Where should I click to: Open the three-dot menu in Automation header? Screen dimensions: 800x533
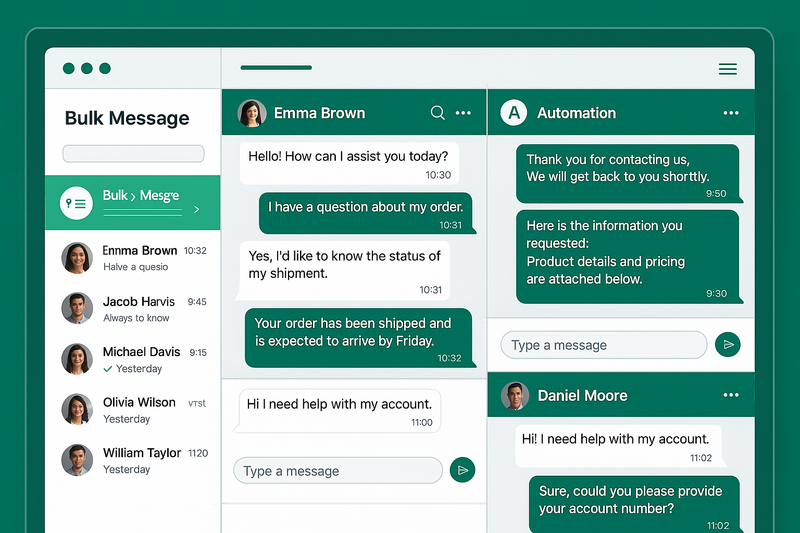tap(731, 113)
